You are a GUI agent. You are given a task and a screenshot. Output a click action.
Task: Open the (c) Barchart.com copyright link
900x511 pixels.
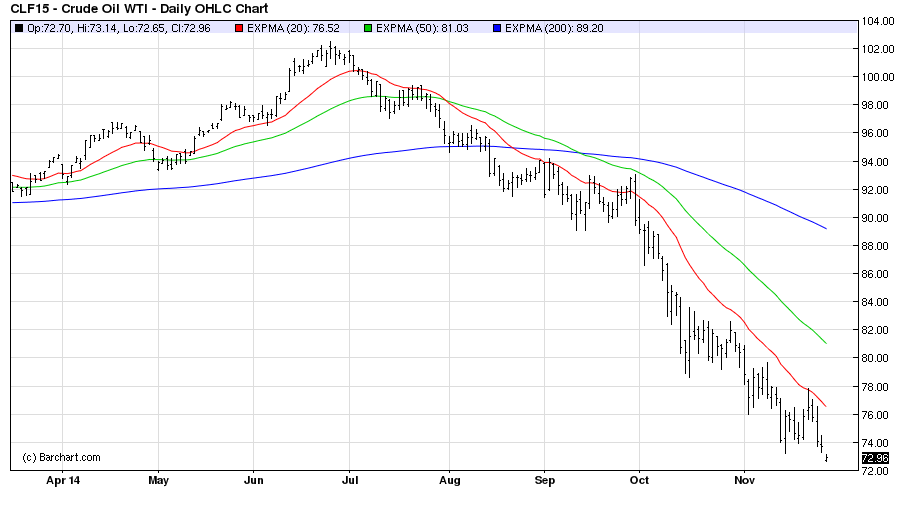[61, 457]
